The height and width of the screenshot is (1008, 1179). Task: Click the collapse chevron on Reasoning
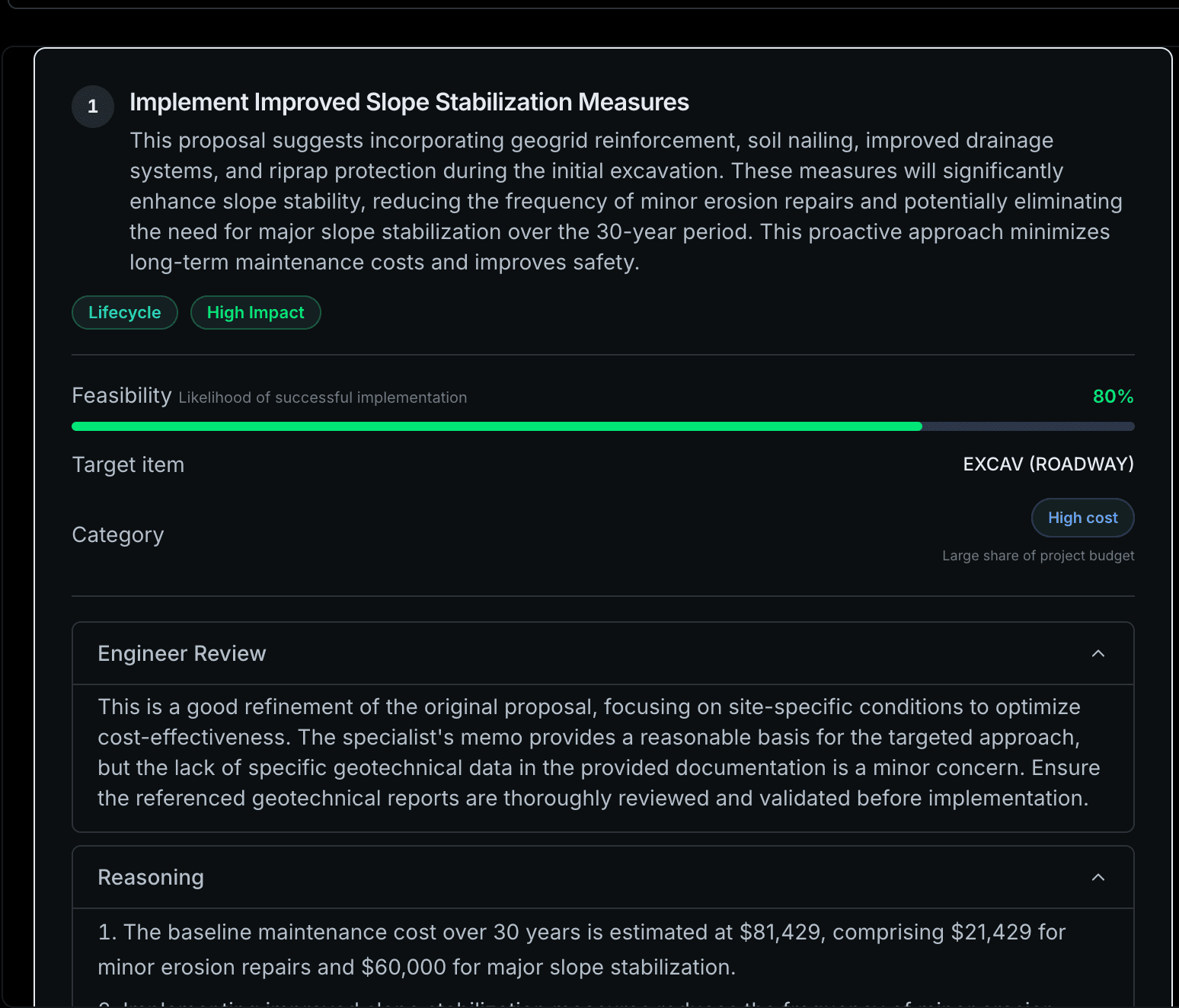pos(1098,877)
